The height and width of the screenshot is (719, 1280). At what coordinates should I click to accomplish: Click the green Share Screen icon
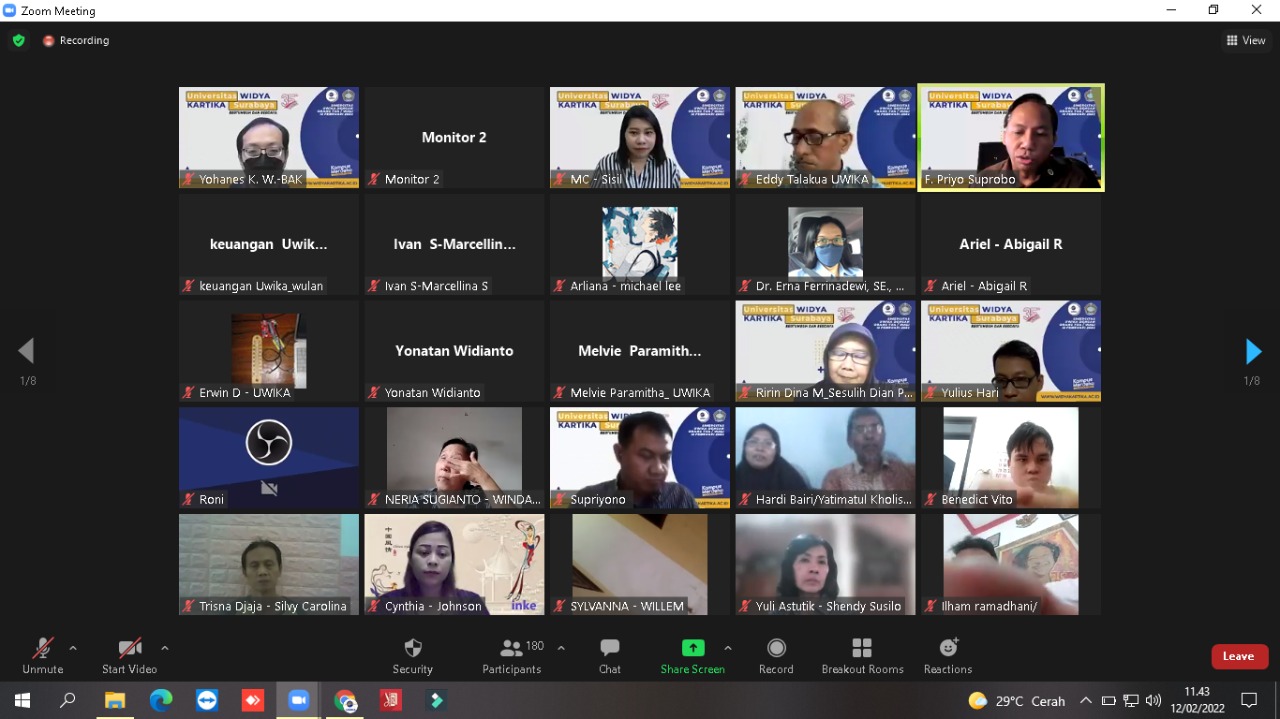pos(692,648)
